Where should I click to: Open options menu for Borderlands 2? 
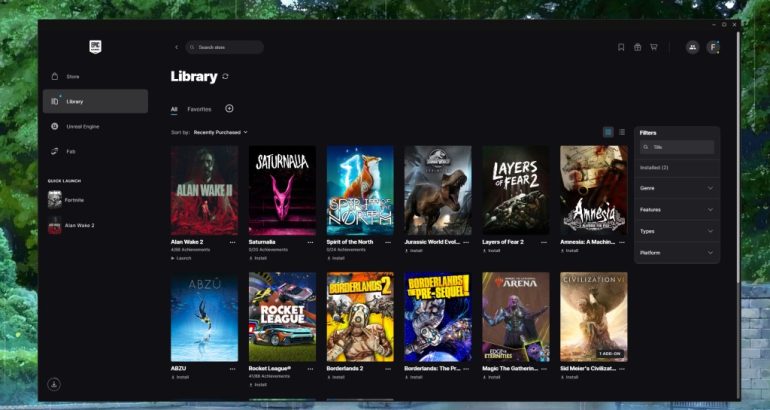coord(388,369)
